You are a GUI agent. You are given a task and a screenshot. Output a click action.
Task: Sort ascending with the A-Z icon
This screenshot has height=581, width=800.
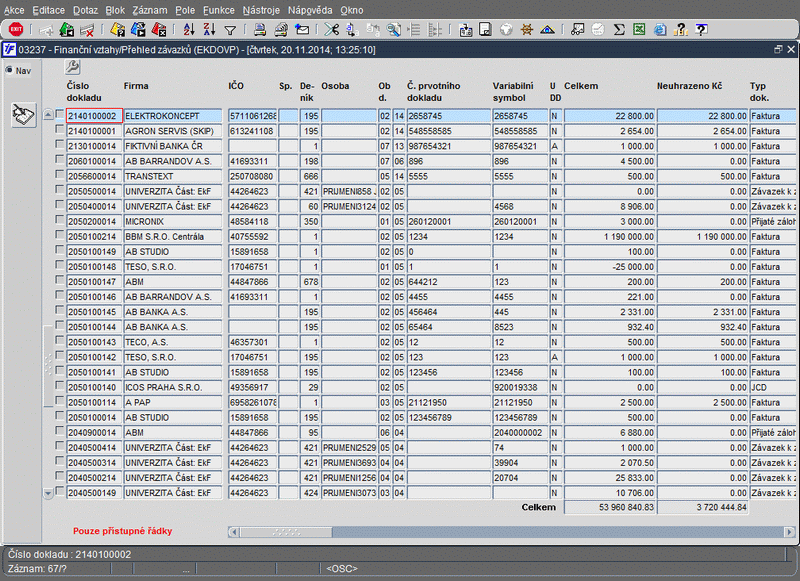coord(189,30)
